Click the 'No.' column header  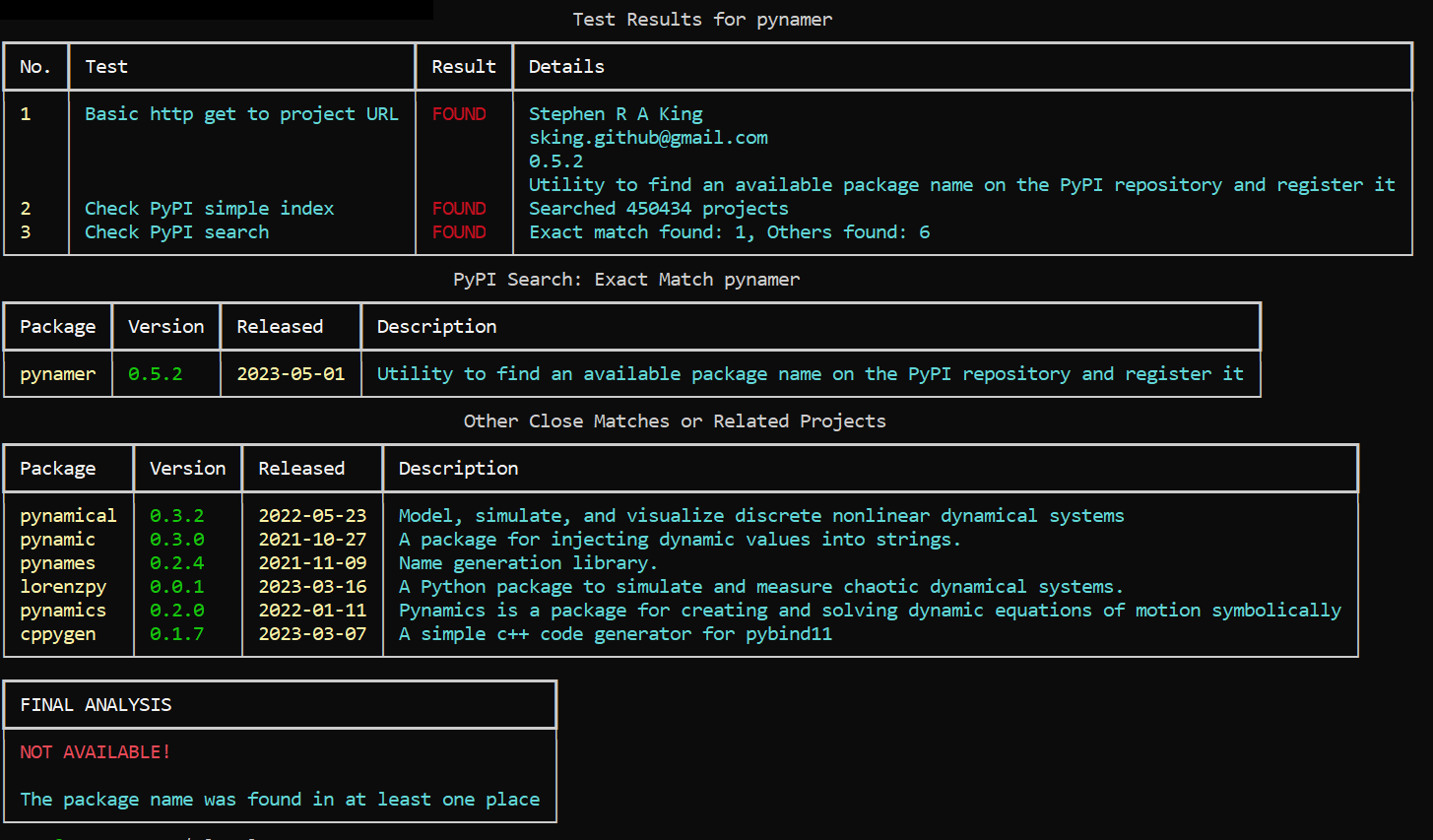point(35,67)
